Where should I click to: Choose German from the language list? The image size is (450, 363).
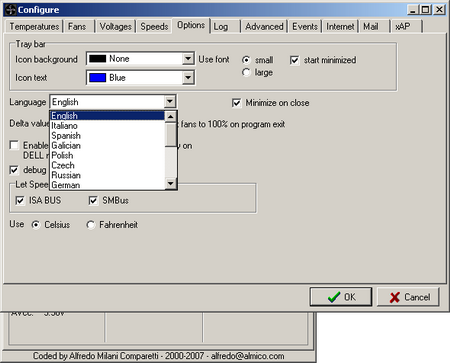pyautogui.click(x=107, y=185)
